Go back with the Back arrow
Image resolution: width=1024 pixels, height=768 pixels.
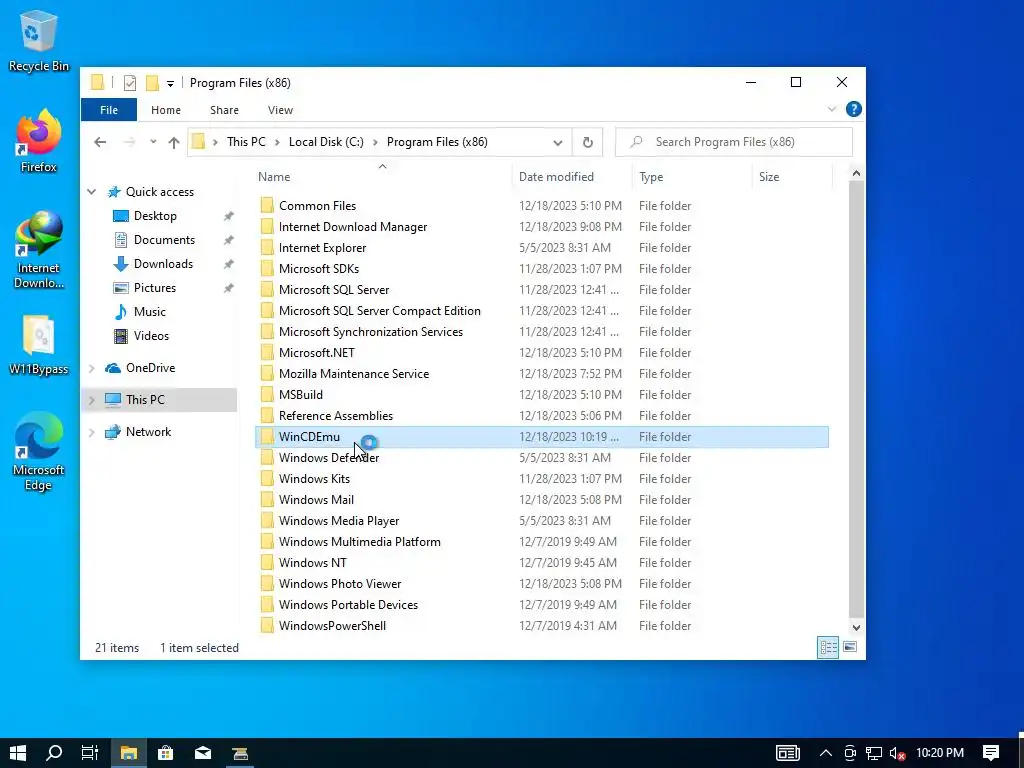tap(100, 142)
